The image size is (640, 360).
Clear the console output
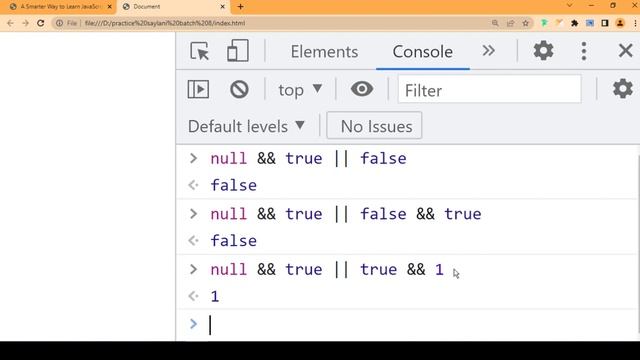coord(239,89)
